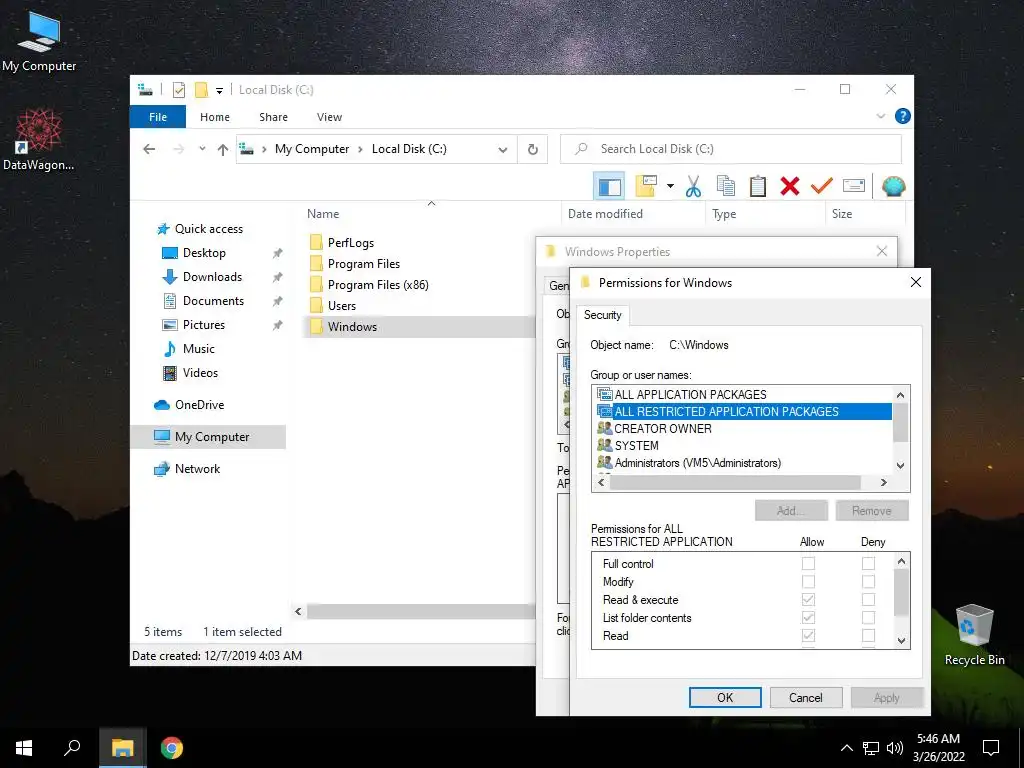1024x768 pixels.
Task: Select Downloads in Quick access
Action: click(x=212, y=277)
